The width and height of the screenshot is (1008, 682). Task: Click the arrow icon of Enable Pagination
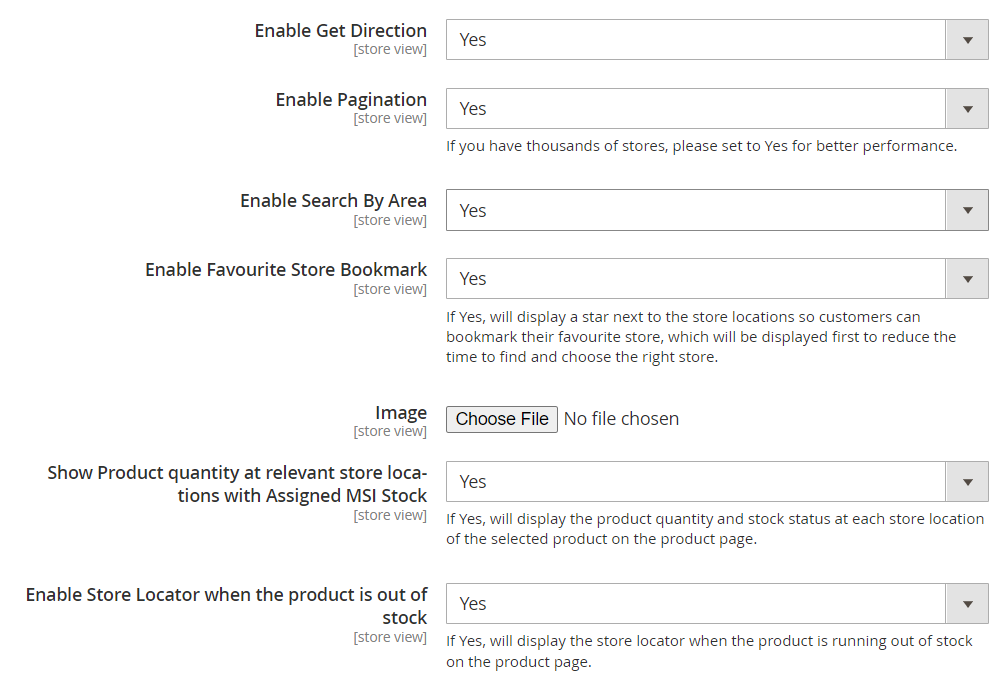[967, 109]
